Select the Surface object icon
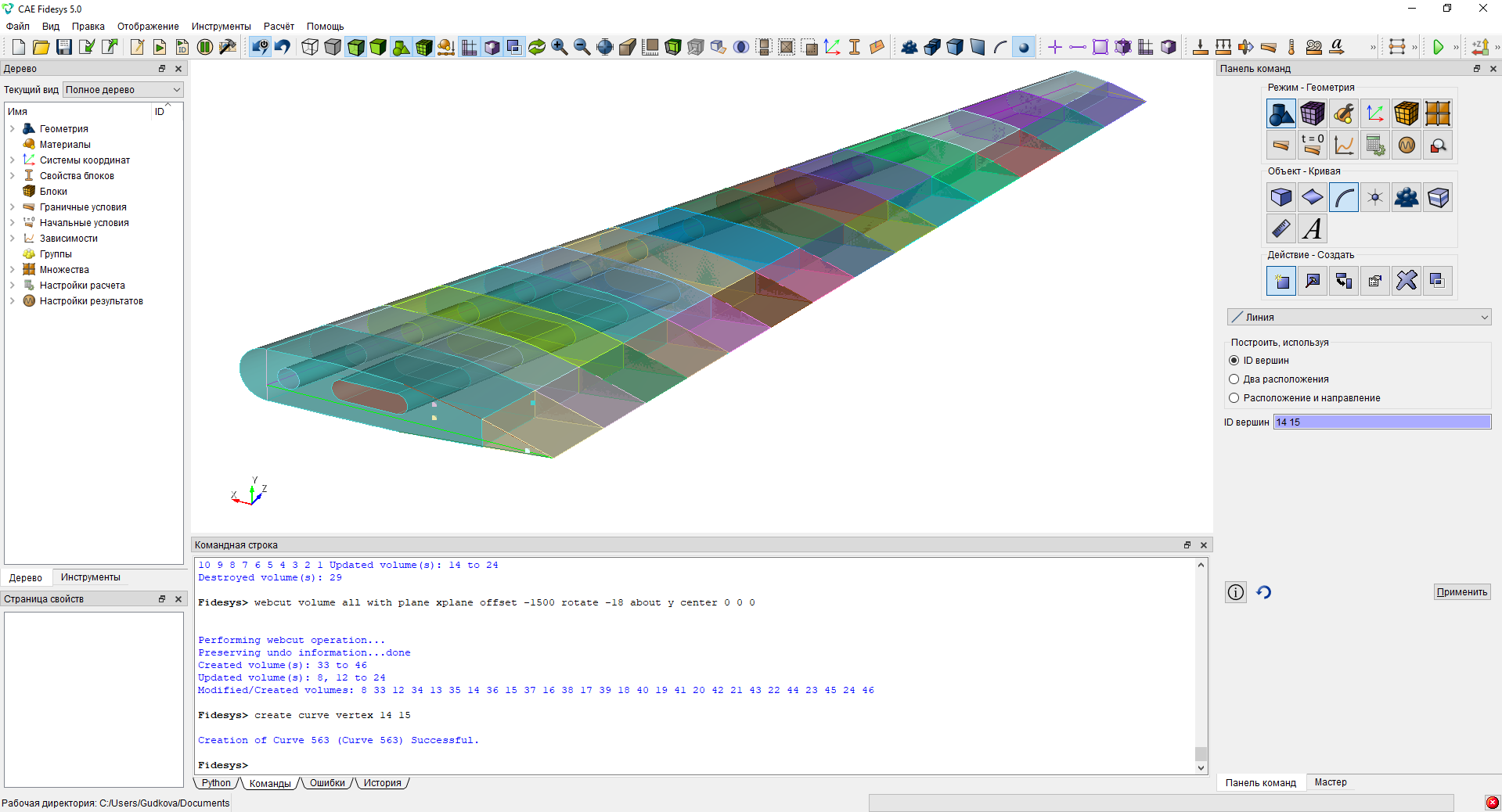1502x812 pixels. tap(1313, 198)
